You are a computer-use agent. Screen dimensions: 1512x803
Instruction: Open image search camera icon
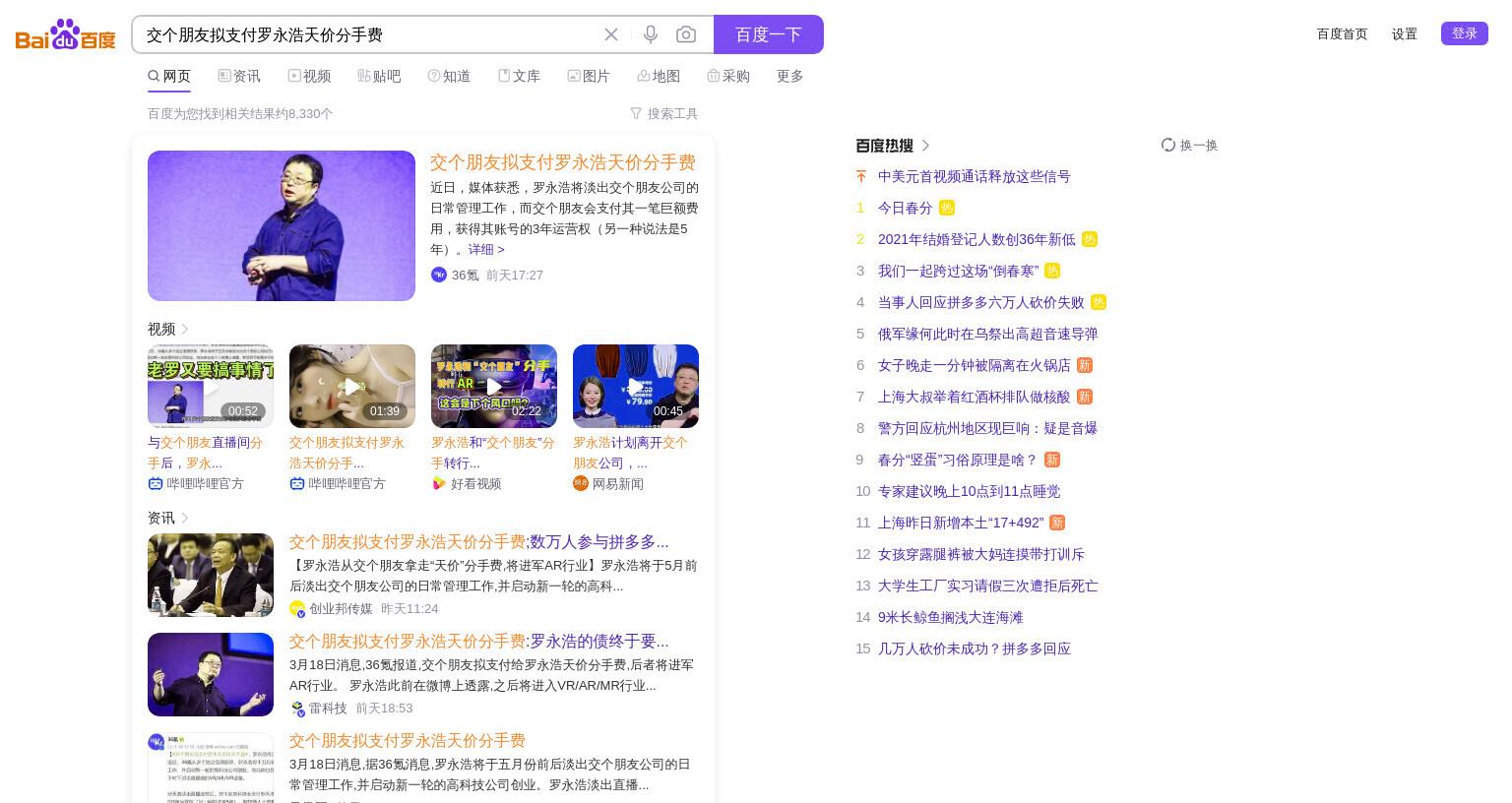[x=686, y=34]
